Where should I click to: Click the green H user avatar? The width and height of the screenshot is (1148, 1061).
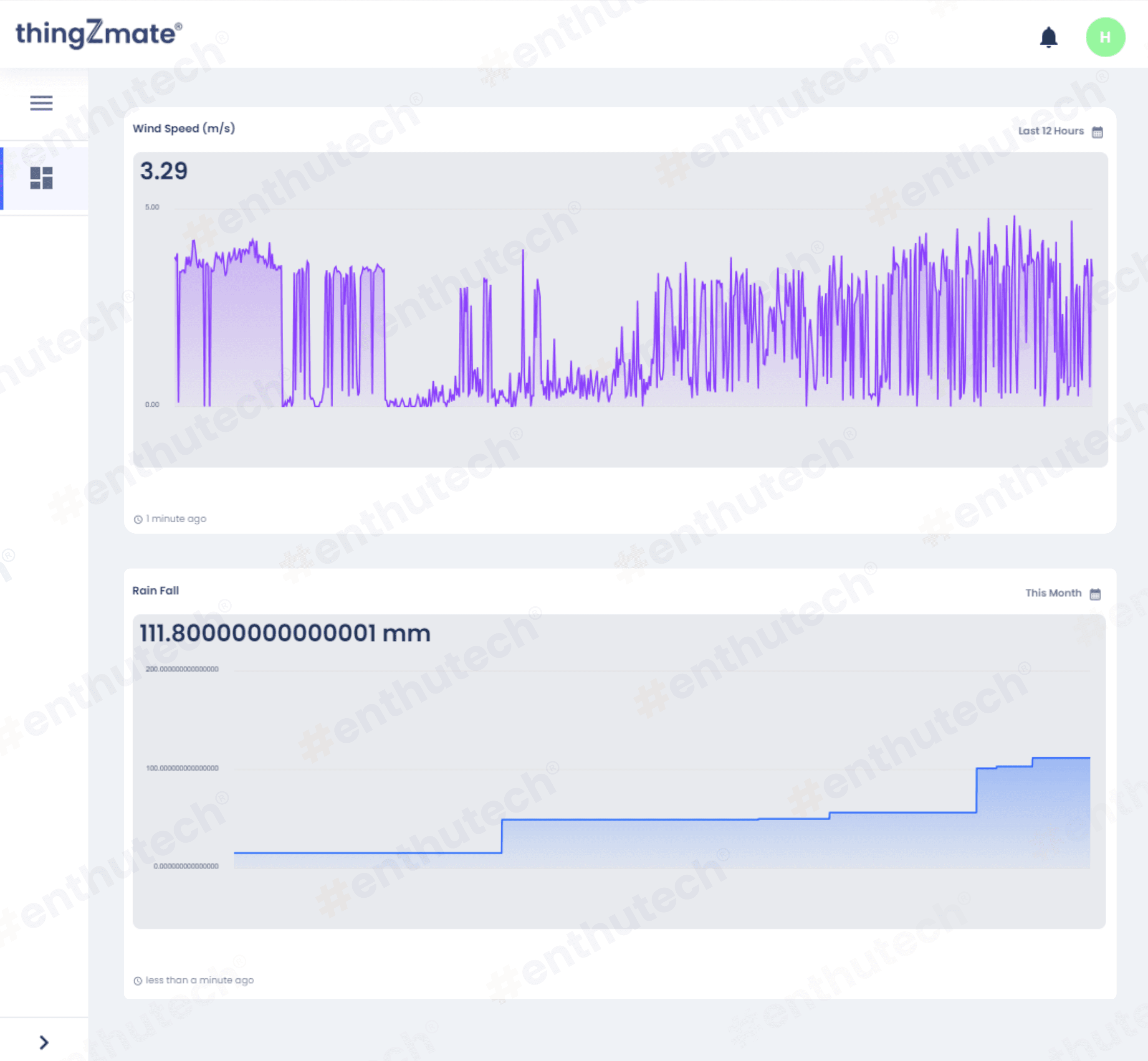click(1105, 37)
